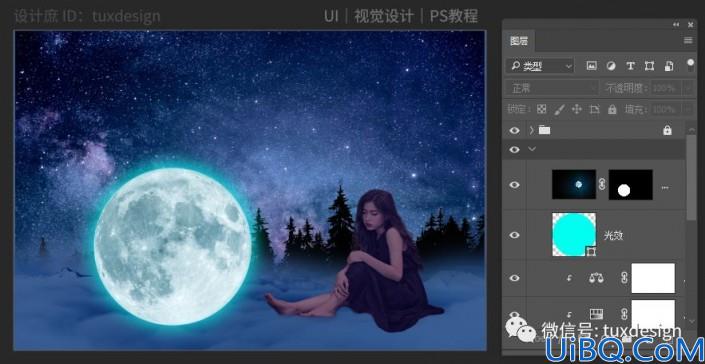
Task: Collapse the open group chevron
Action: point(532,149)
